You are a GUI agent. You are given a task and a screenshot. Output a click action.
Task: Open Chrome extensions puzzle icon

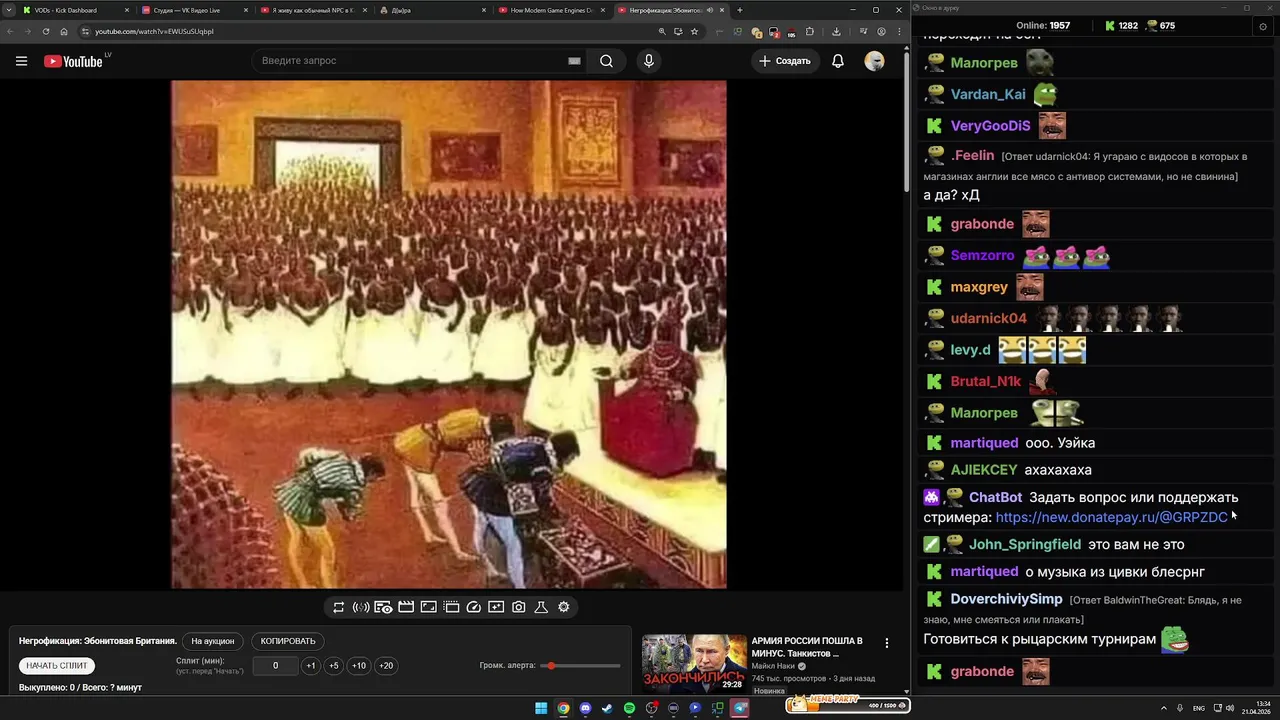(810, 31)
